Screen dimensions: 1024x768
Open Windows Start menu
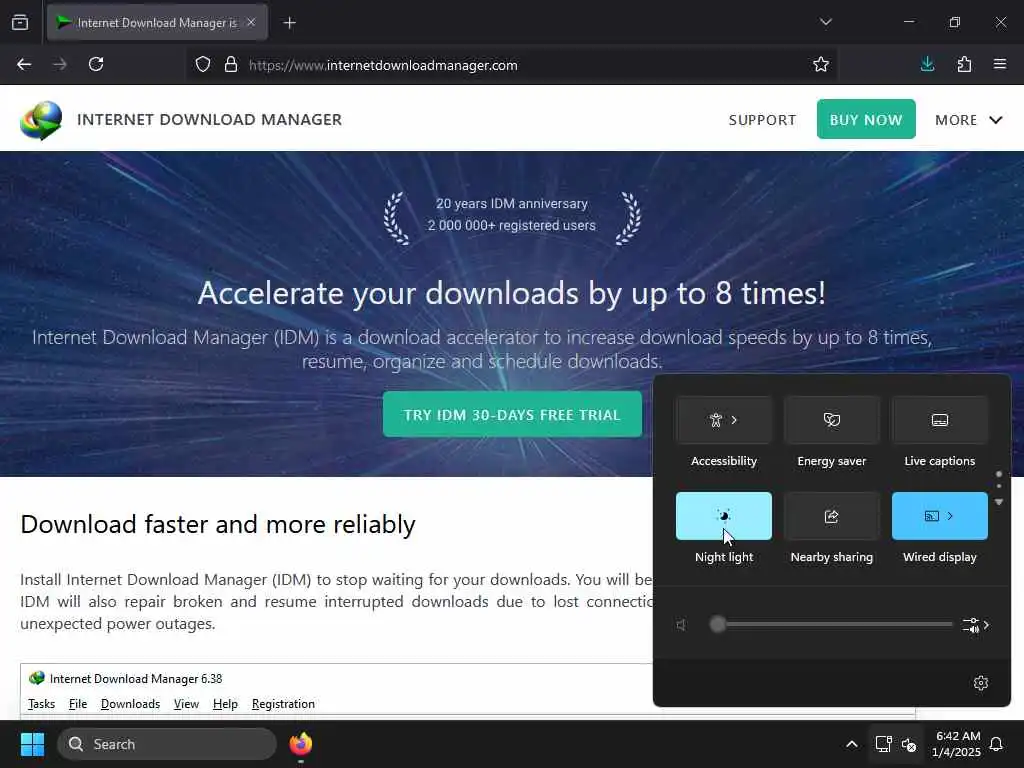click(32, 744)
